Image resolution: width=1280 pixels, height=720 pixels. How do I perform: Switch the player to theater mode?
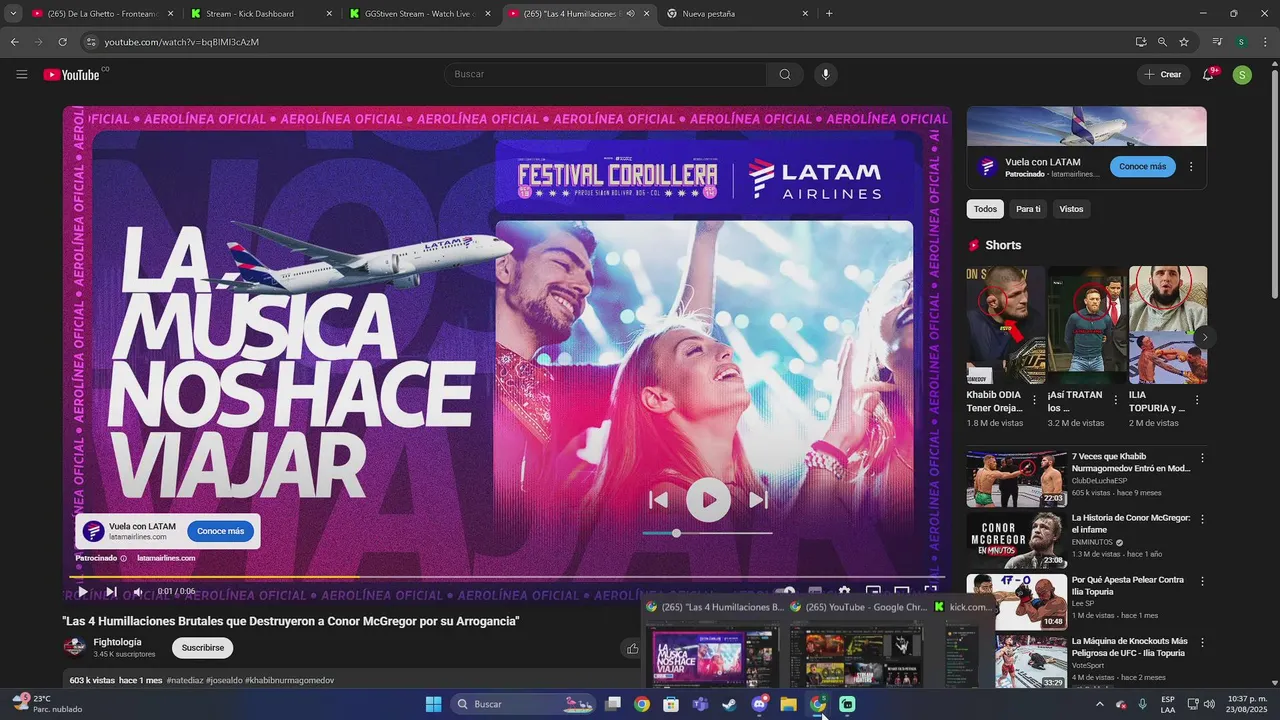[901, 592]
